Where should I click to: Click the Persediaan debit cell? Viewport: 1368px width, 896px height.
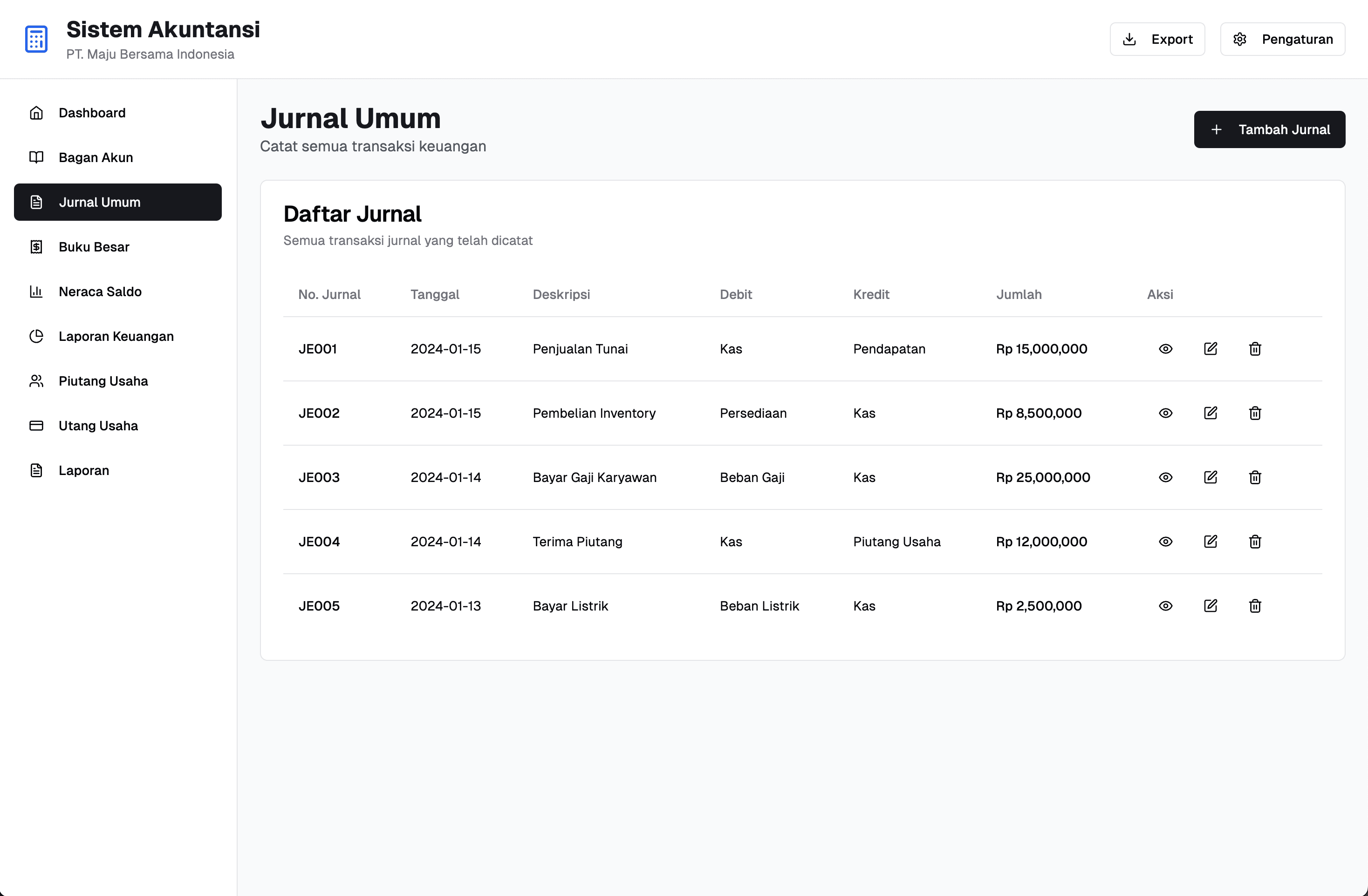pos(753,413)
